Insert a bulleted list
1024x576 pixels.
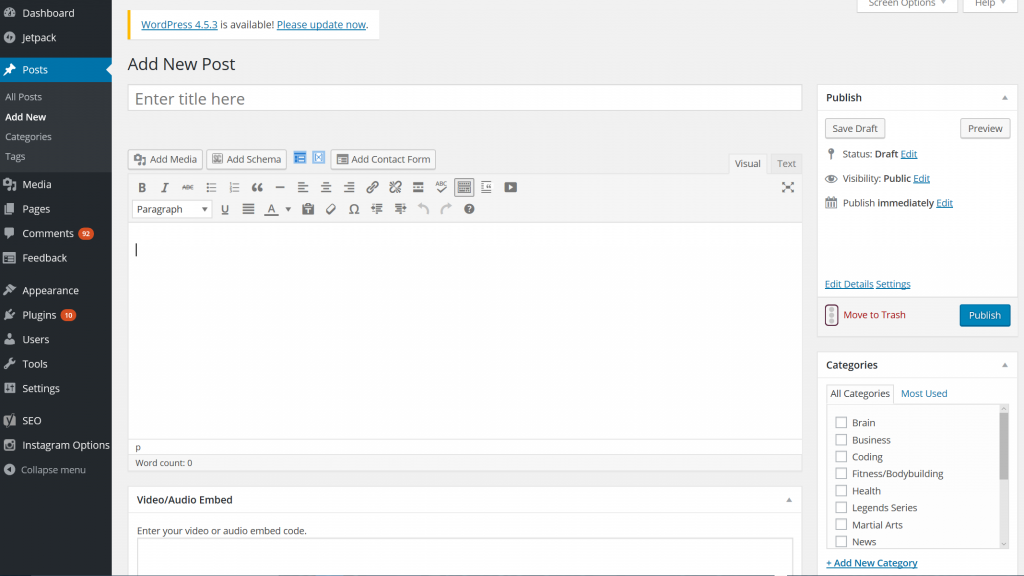click(211, 187)
